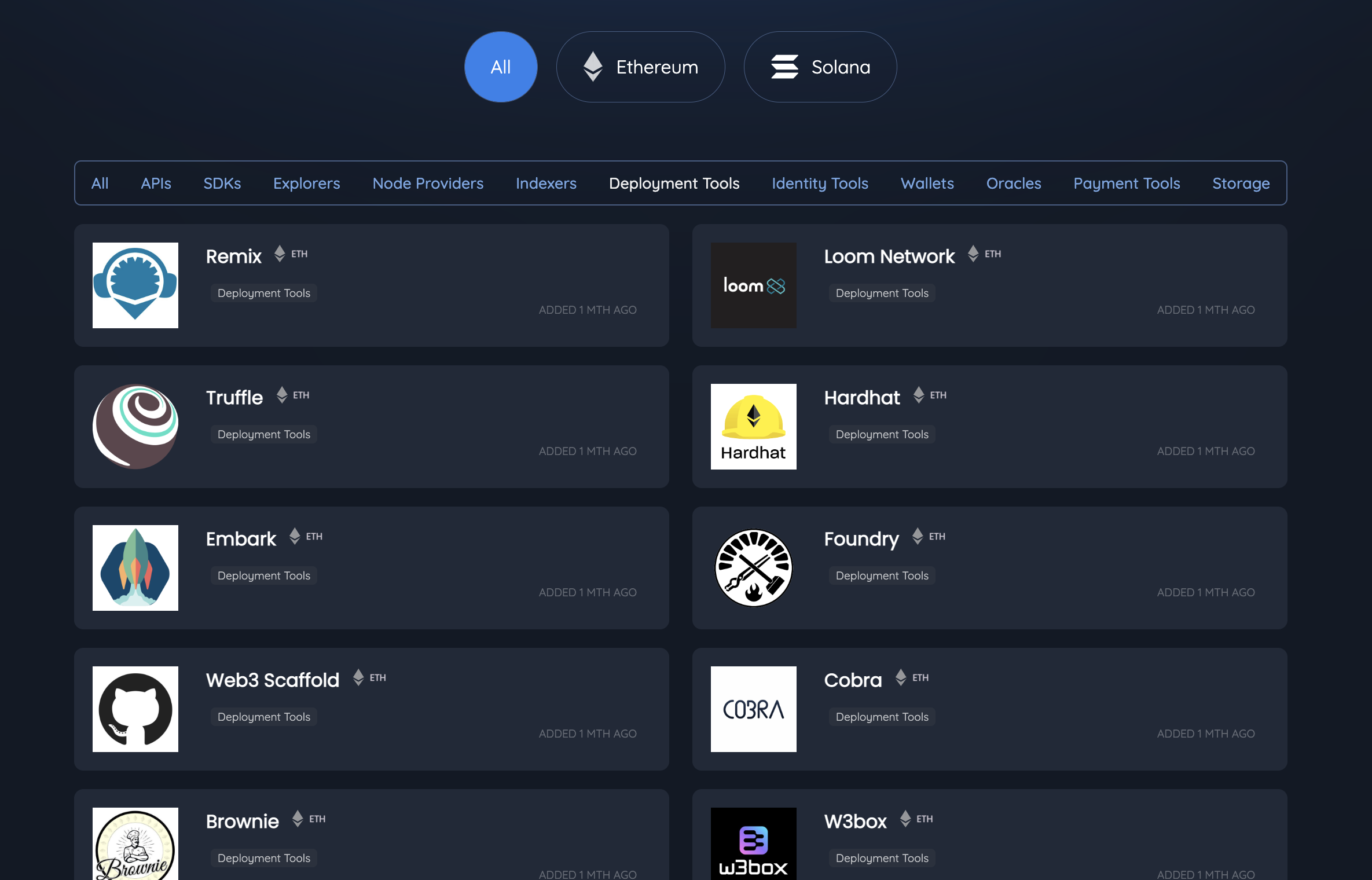Click 'ADDED 1 MTH AGO' on Hardhat card

coord(1206,451)
